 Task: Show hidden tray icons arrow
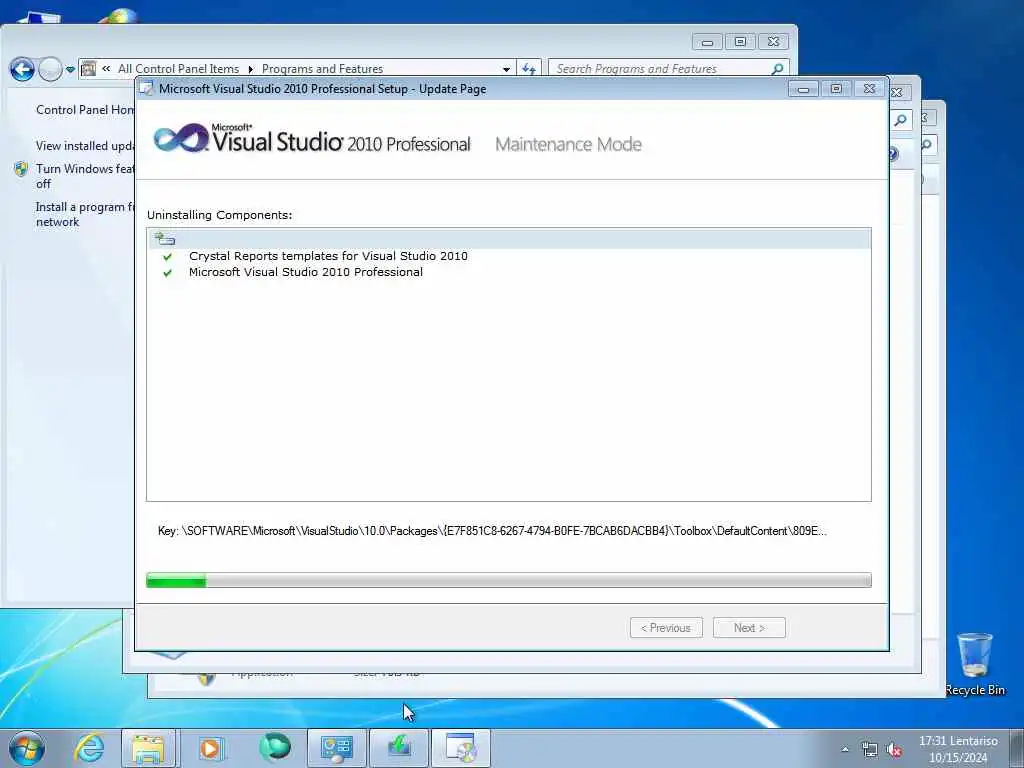[845, 750]
